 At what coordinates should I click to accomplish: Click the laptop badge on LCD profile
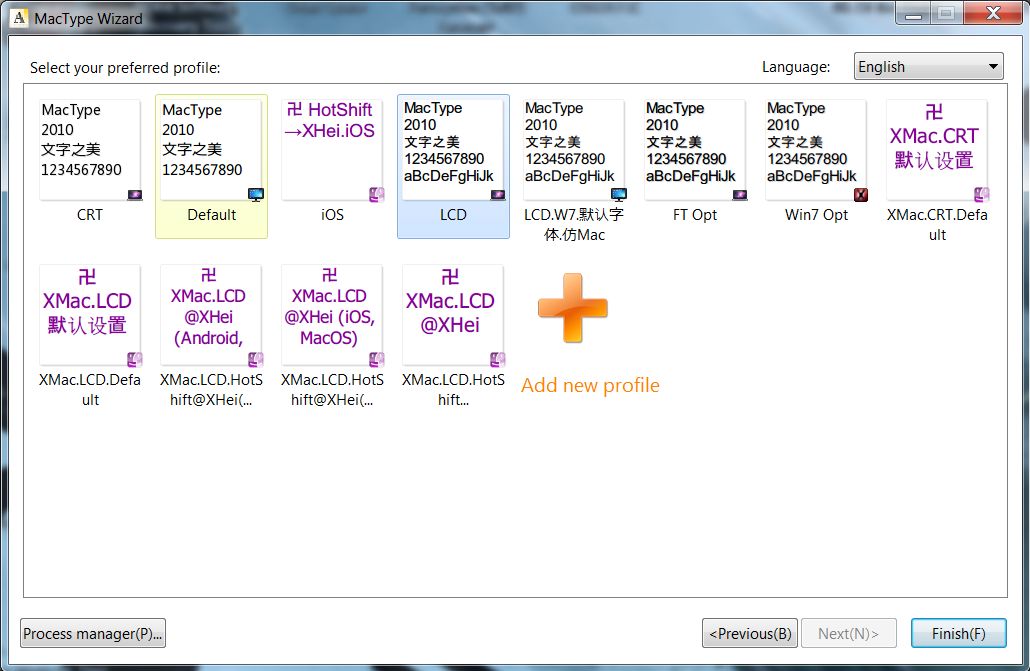pyautogui.click(x=498, y=195)
